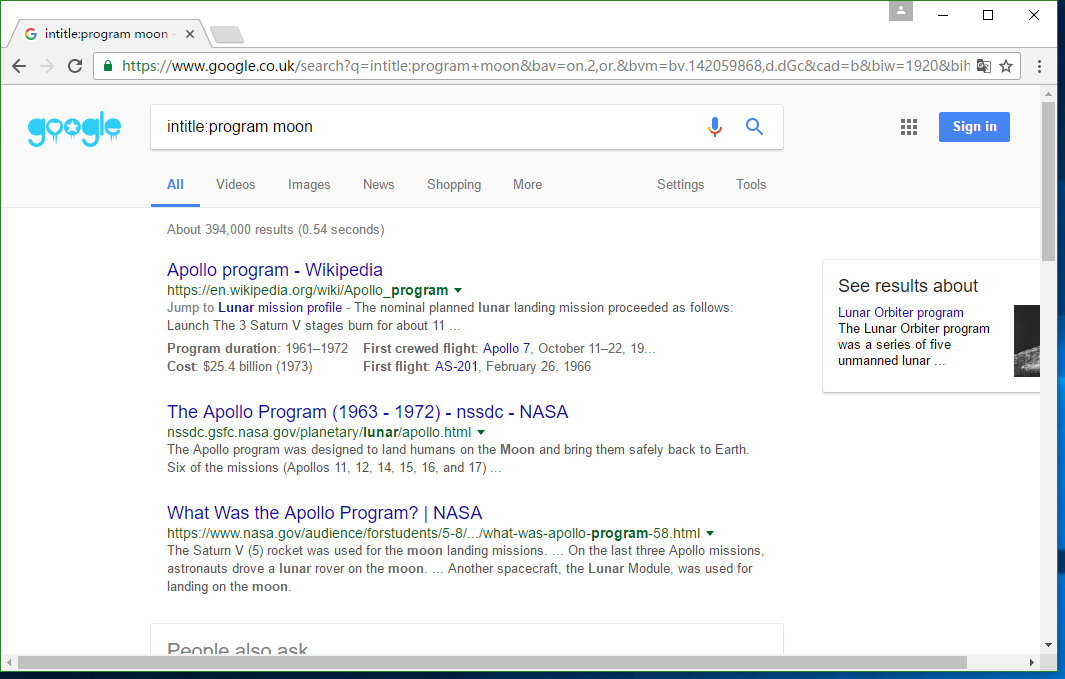Open the search Settings menu
1065x679 pixels.
pos(681,185)
